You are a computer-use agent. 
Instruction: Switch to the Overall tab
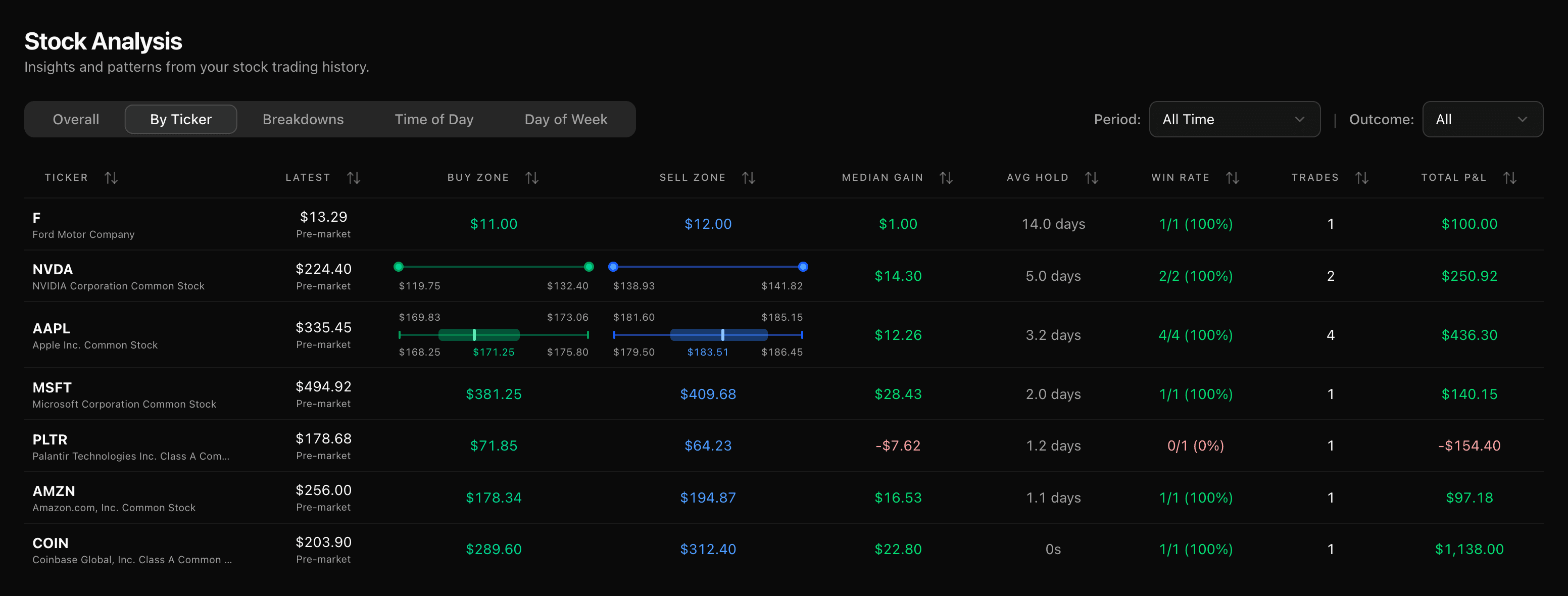pyautogui.click(x=75, y=119)
